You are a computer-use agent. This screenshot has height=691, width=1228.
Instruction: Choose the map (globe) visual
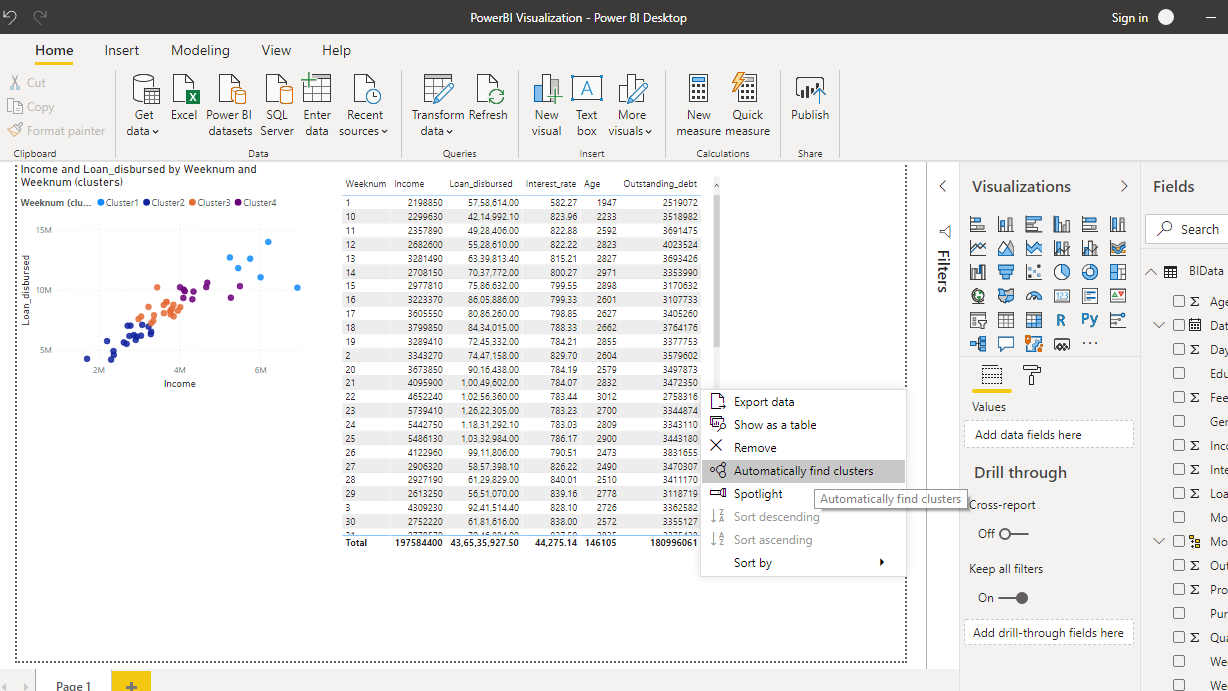pyautogui.click(x=978, y=296)
